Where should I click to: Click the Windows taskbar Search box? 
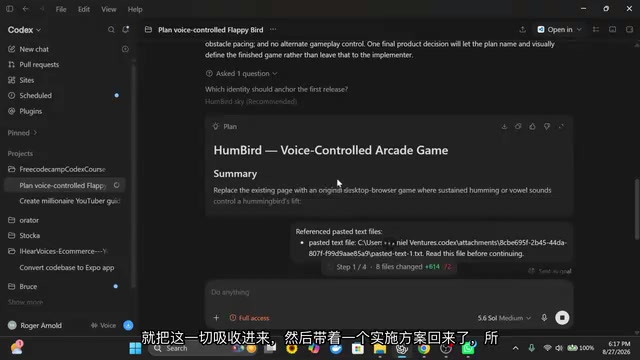click(202, 348)
